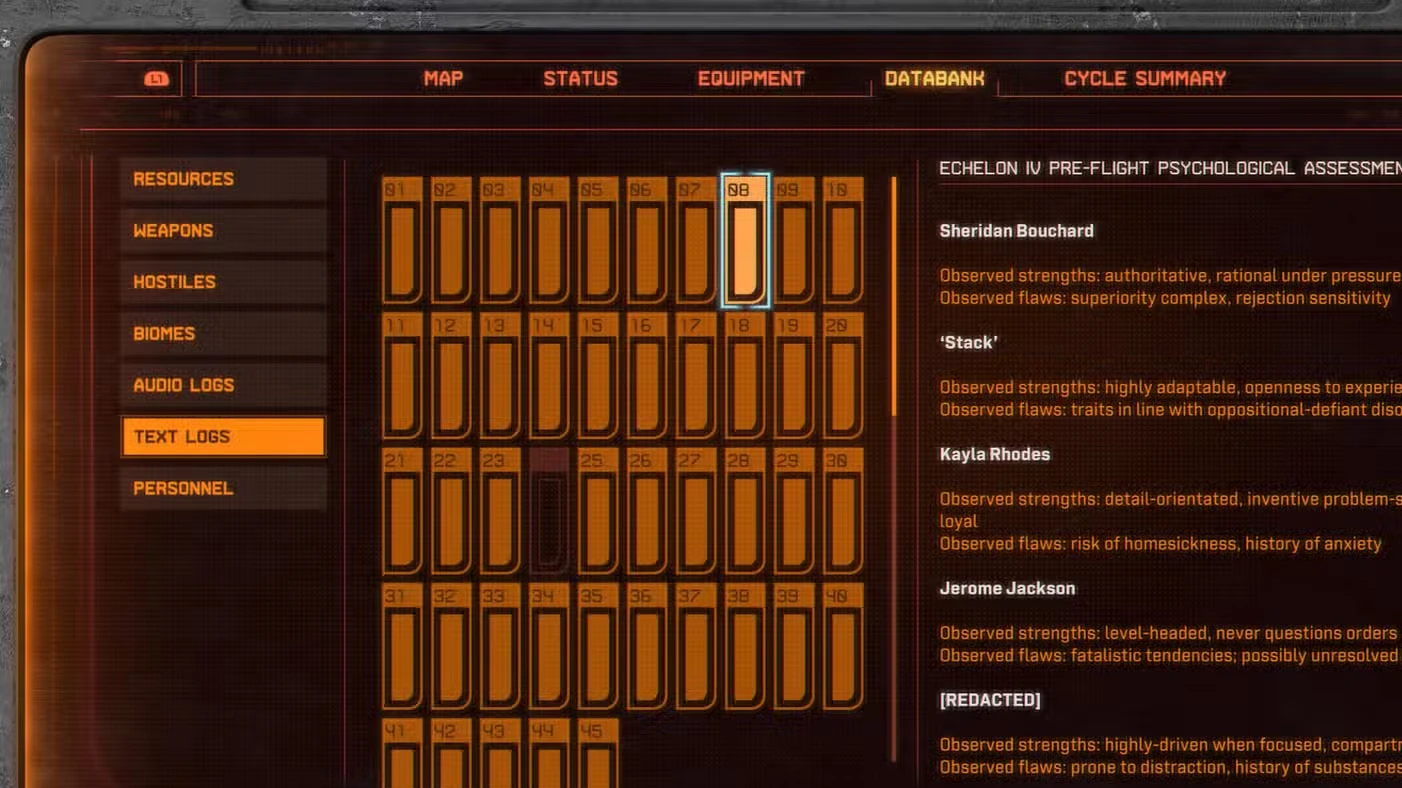Select text log cartridge 01
Screen dimensions: 1402x788
(402, 240)
